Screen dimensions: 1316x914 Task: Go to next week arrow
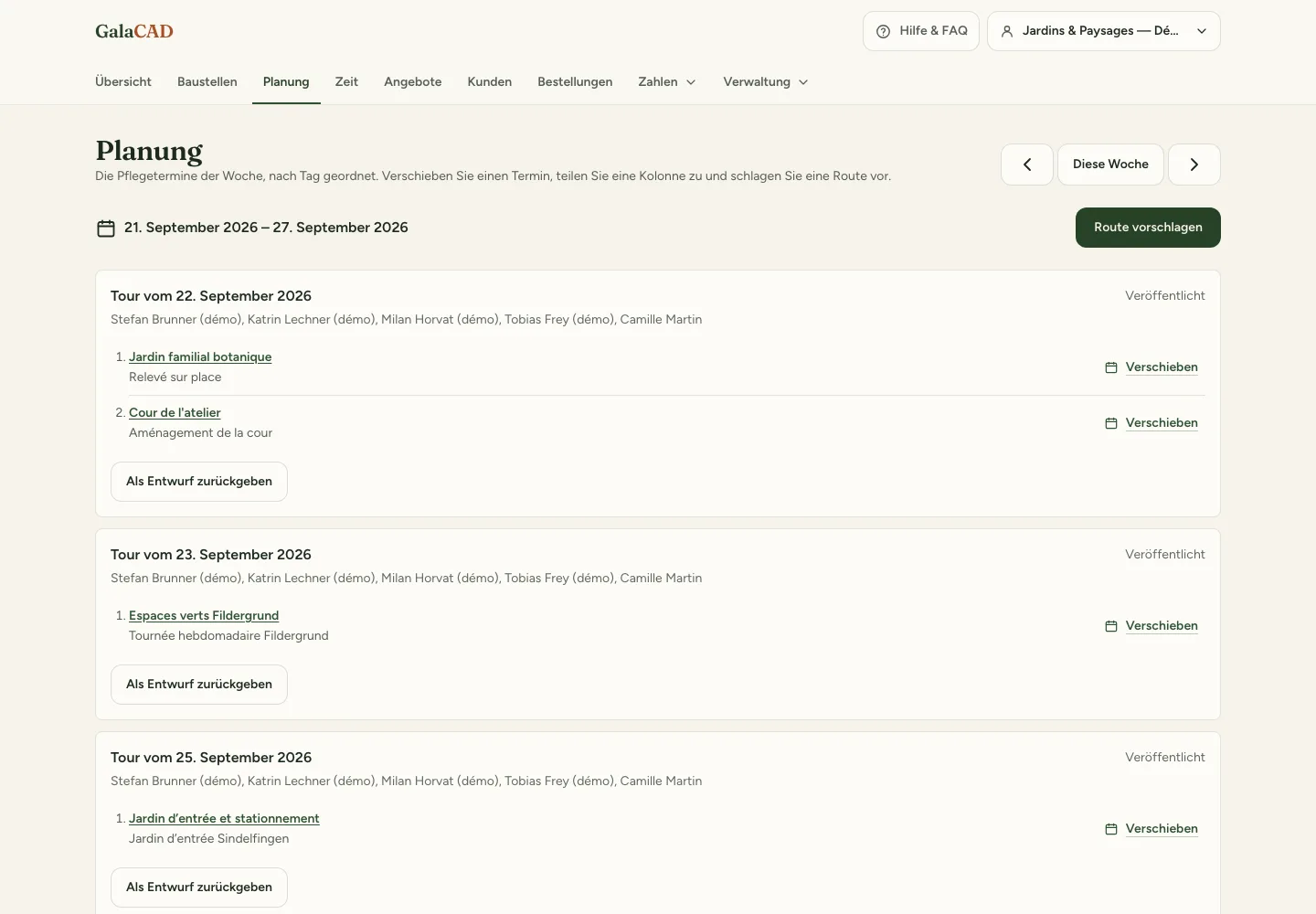pyautogui.click(x=1194, y=165)
